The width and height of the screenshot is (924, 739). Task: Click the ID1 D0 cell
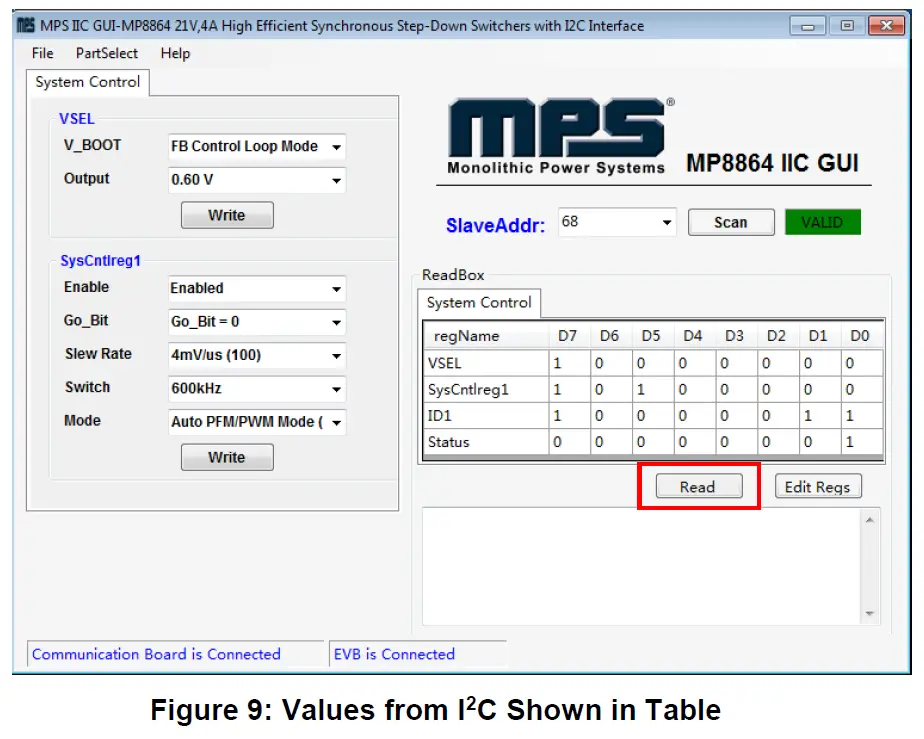[x=862, y=416]
